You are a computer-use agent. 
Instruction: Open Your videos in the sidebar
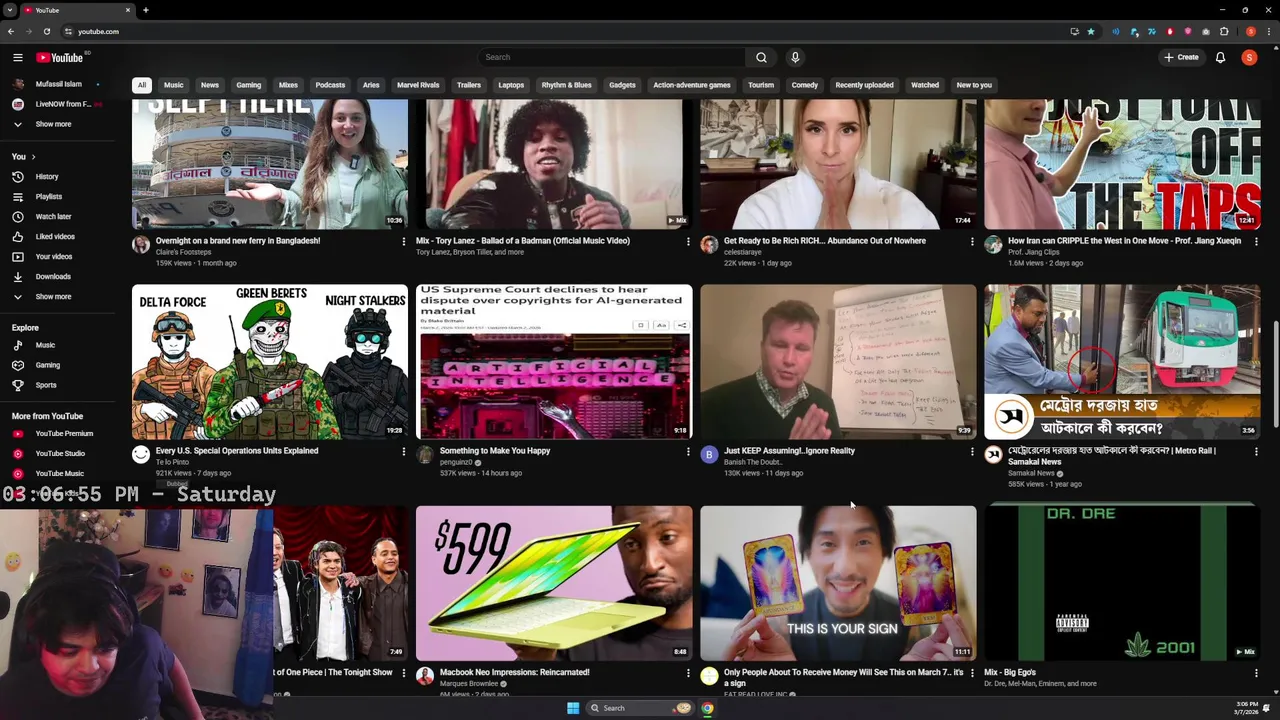point(54,256)
